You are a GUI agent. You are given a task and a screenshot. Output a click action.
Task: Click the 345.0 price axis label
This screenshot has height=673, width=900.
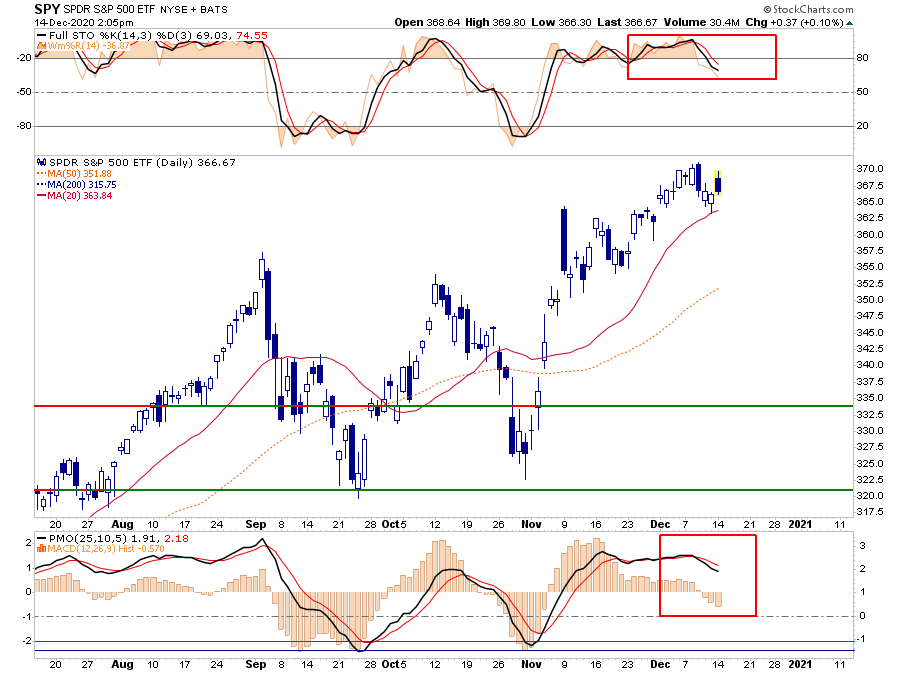(x=870, y=332)
